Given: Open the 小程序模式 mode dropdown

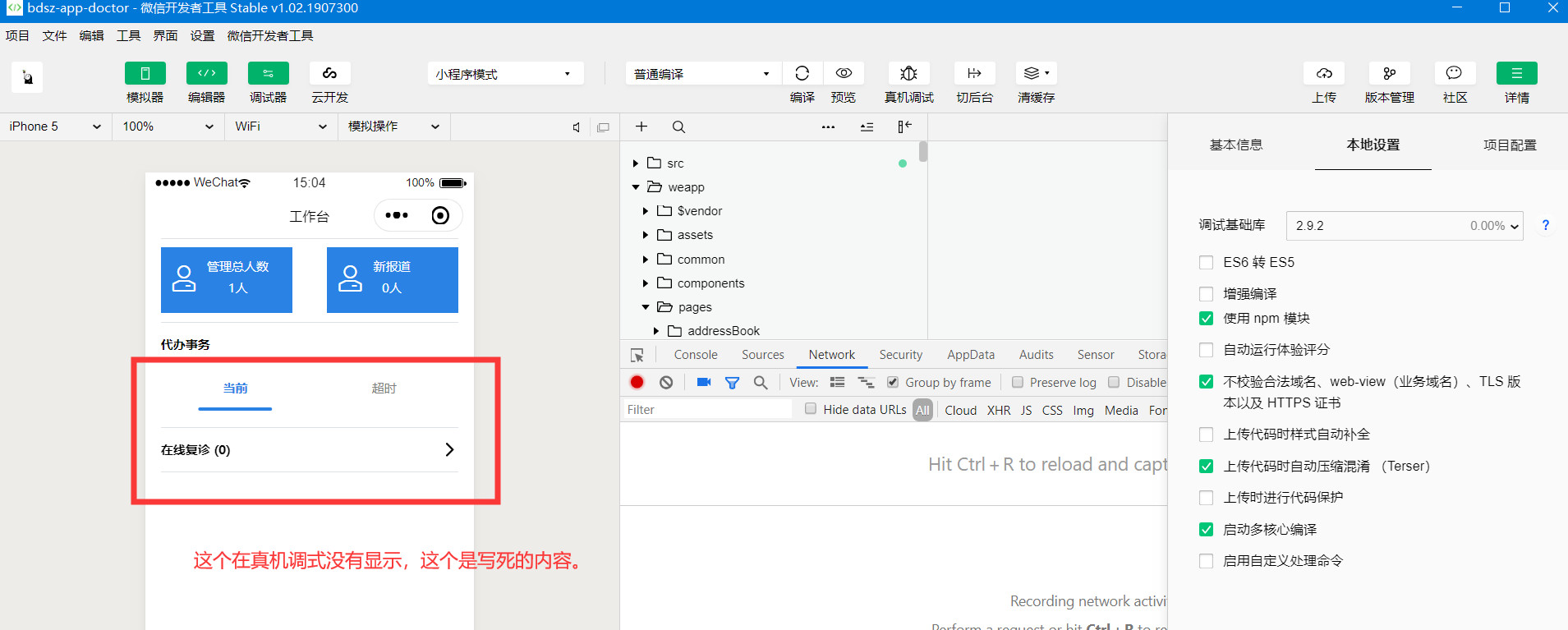Looking at the screenshot, I should point(505,74).
